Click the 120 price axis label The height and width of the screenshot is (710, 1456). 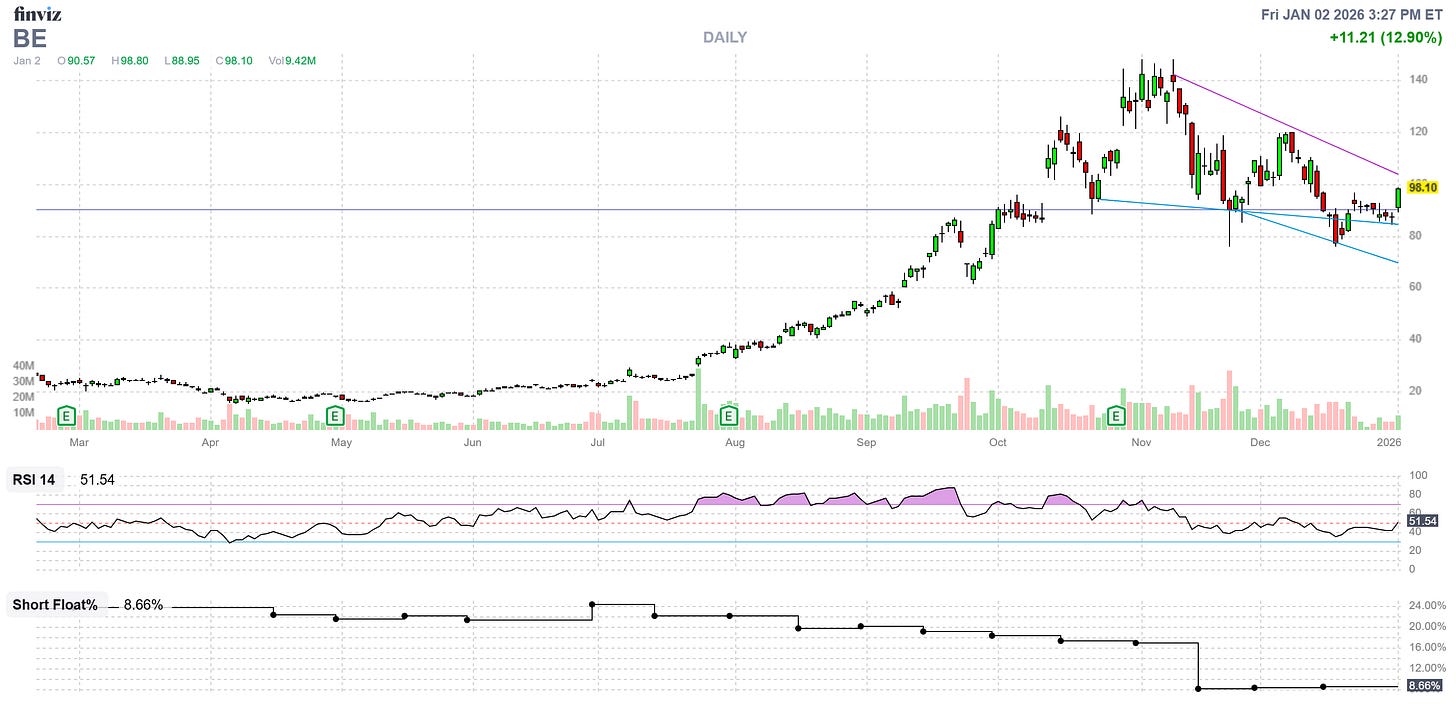[x=1419, y=132]
